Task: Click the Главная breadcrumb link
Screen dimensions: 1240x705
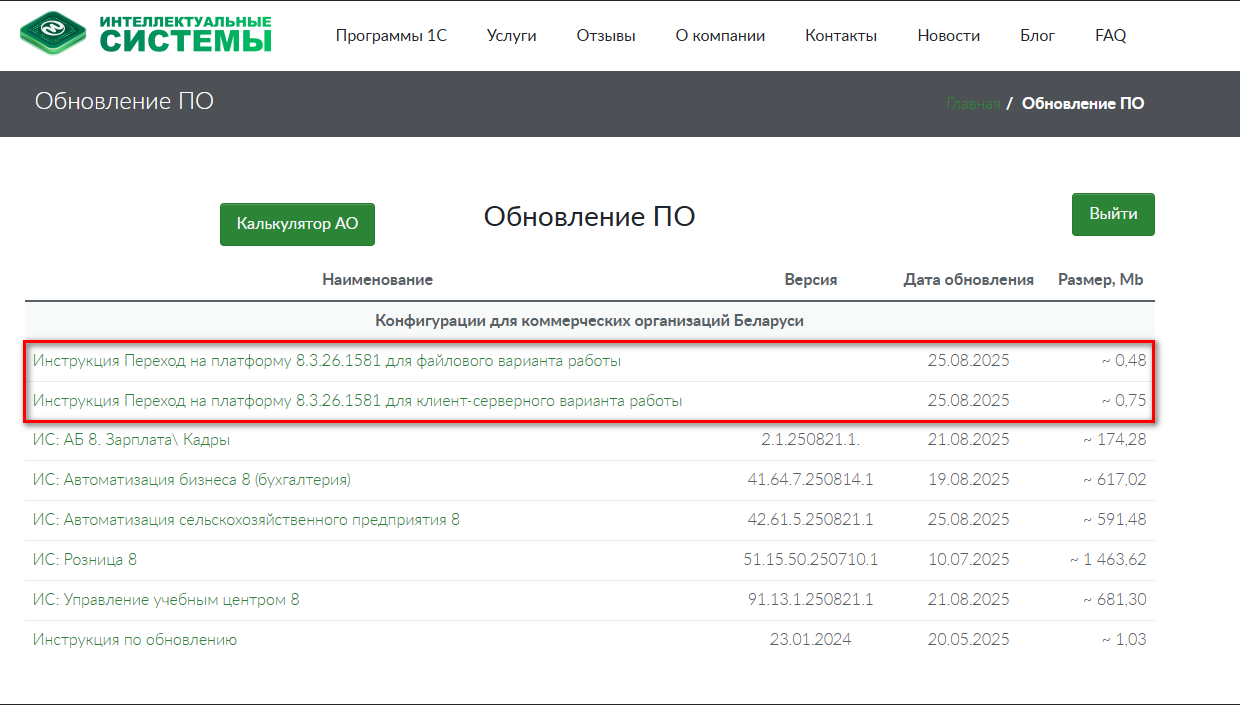Action: pyautogui.click(x=973, y=103)
